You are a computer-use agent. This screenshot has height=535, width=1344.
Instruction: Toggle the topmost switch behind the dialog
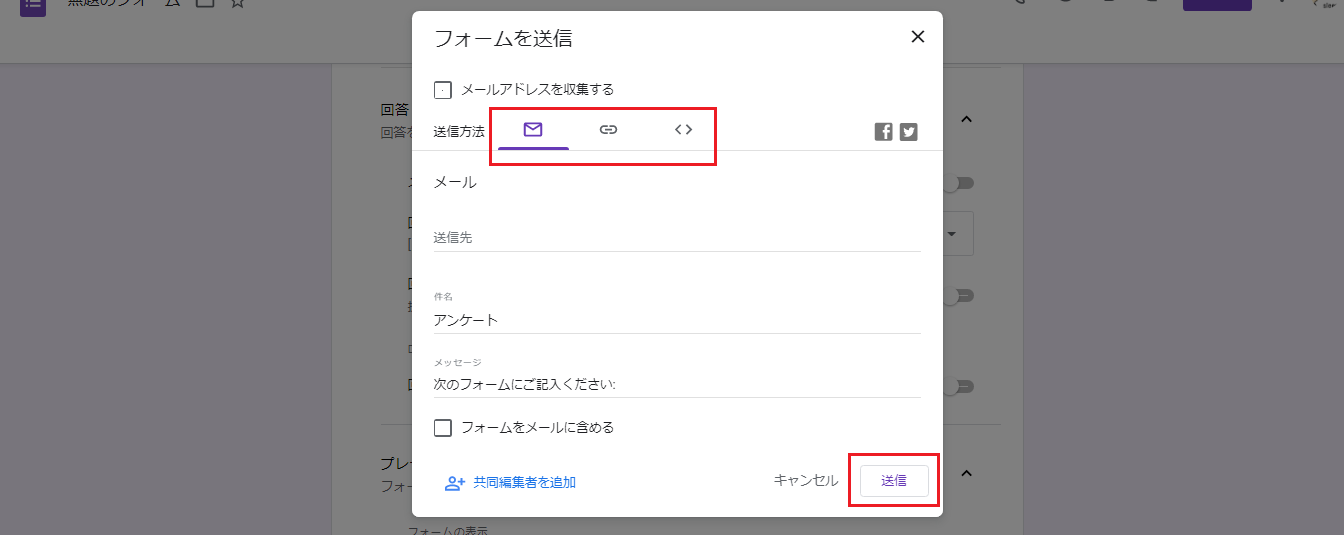pyautogui.click(x=960, y=184)
